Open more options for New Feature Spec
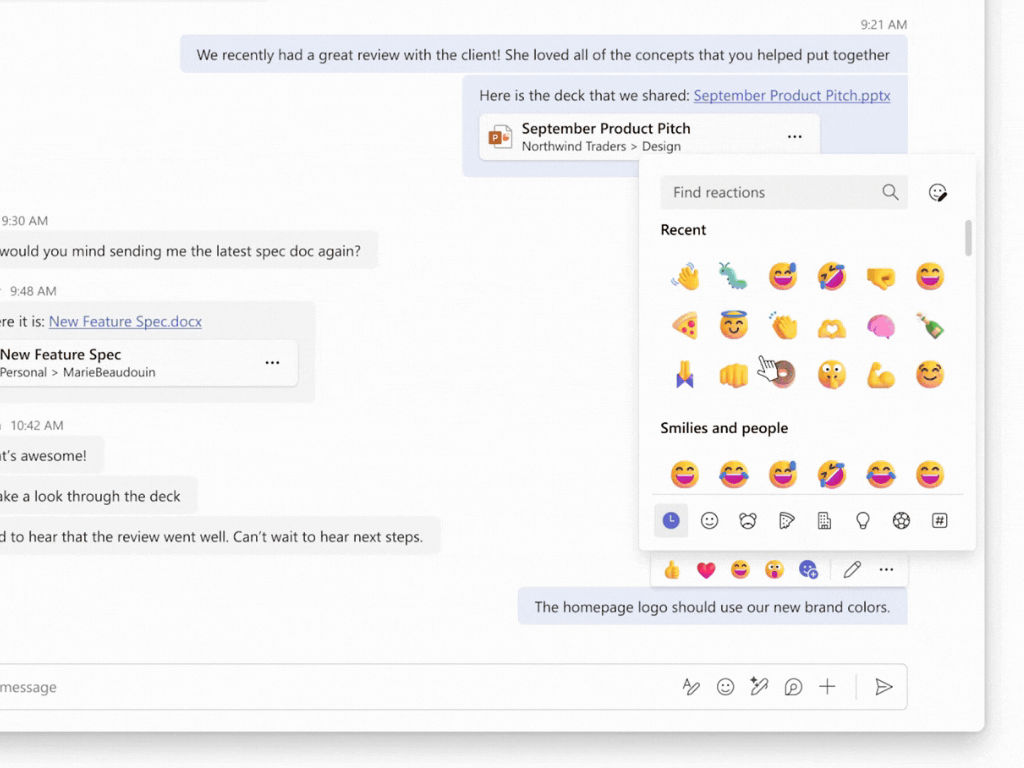Viewport: 1024px width, 768px height. click(272, 363)
